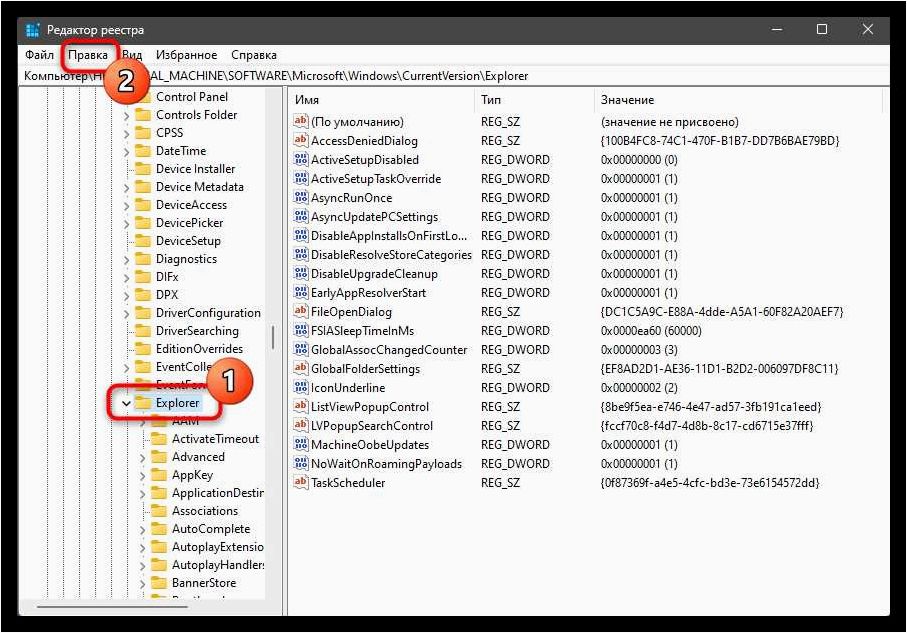Click the tree pane horizontal scrollbar
Screen dimensions: 907x633
pos(113,607)
